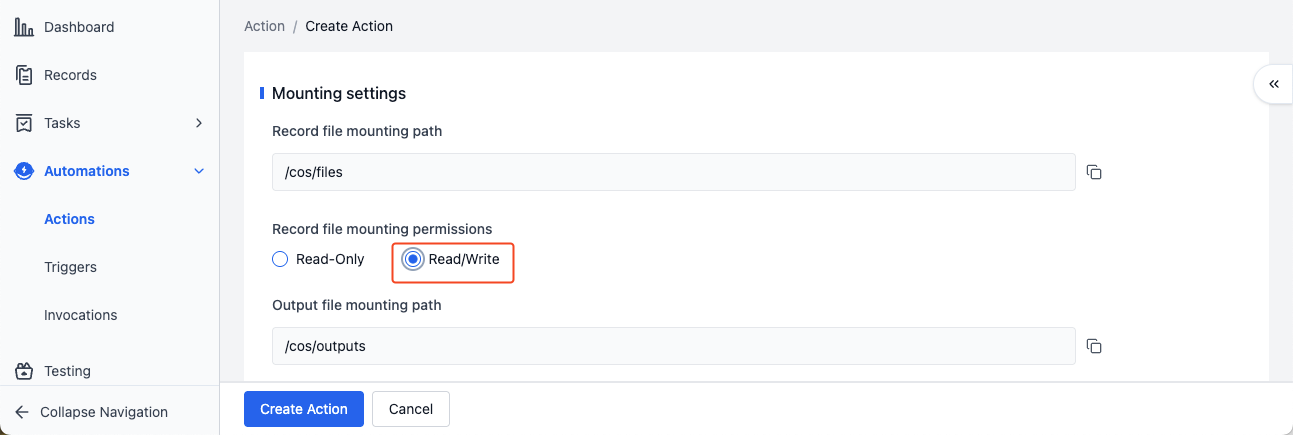This screenshot has width=1293, height=435.
Task: Copy the /cos/files mounting path
Action: click(1094, 172)
